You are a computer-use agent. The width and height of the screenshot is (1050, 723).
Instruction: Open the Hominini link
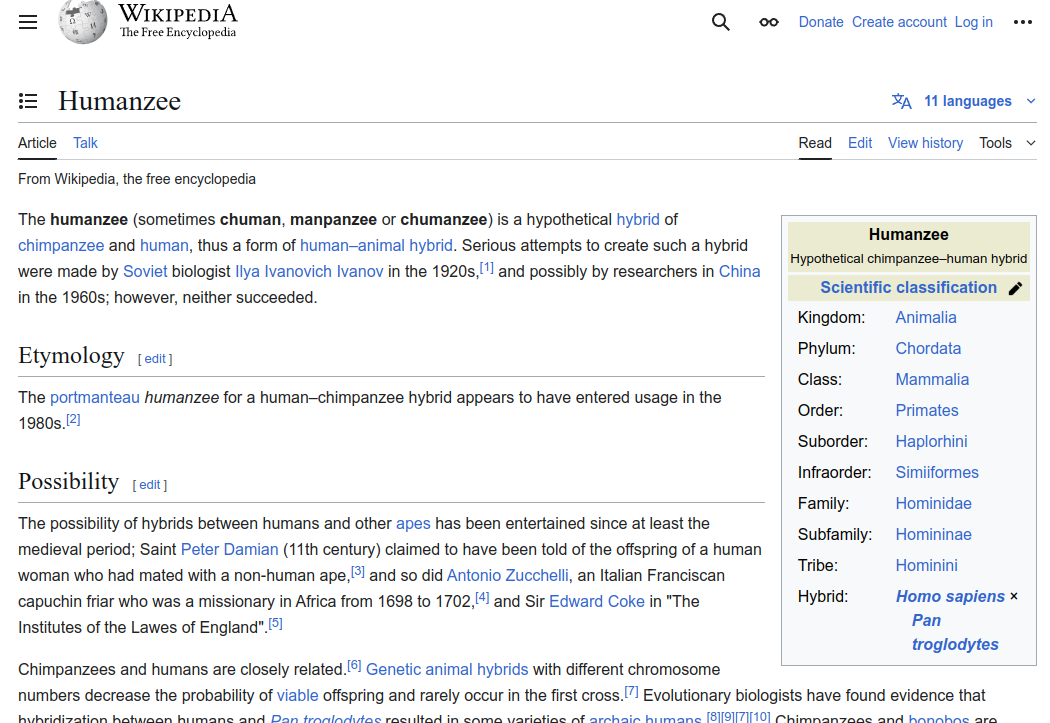pyautogui.click(x=926, y=566)
